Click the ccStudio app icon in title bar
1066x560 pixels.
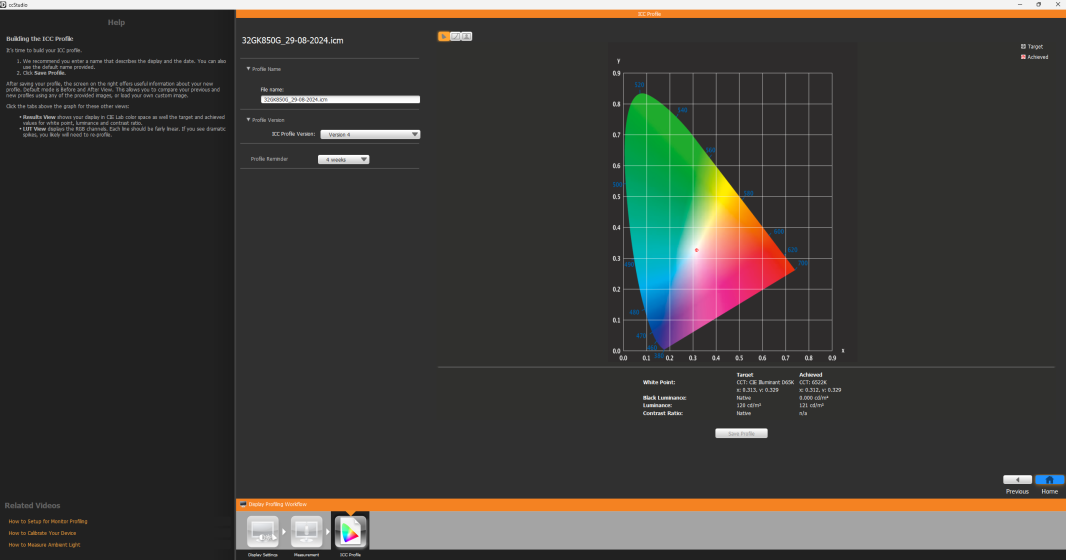3,4
